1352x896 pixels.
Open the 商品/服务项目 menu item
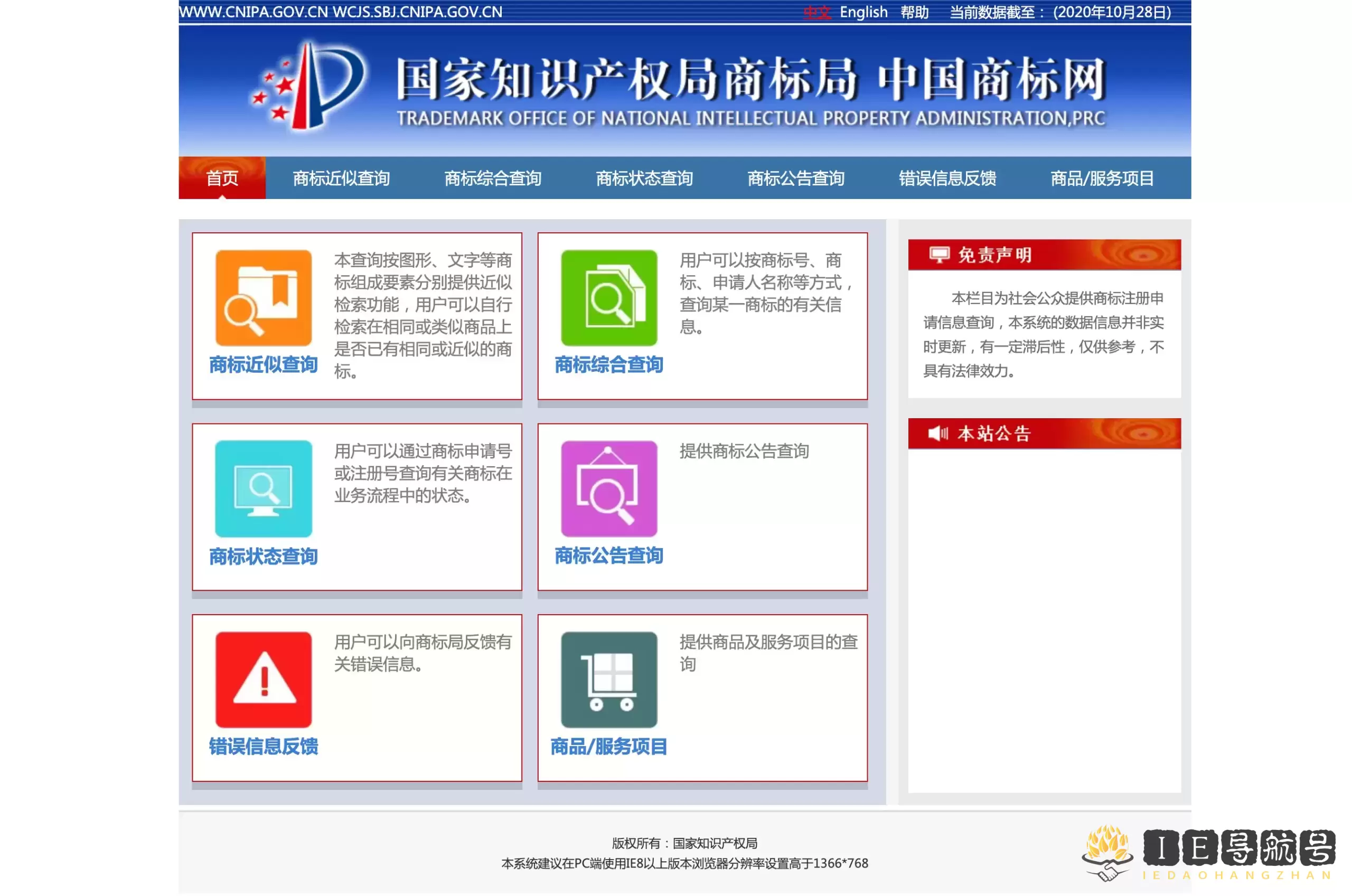tap(1102, 178)
